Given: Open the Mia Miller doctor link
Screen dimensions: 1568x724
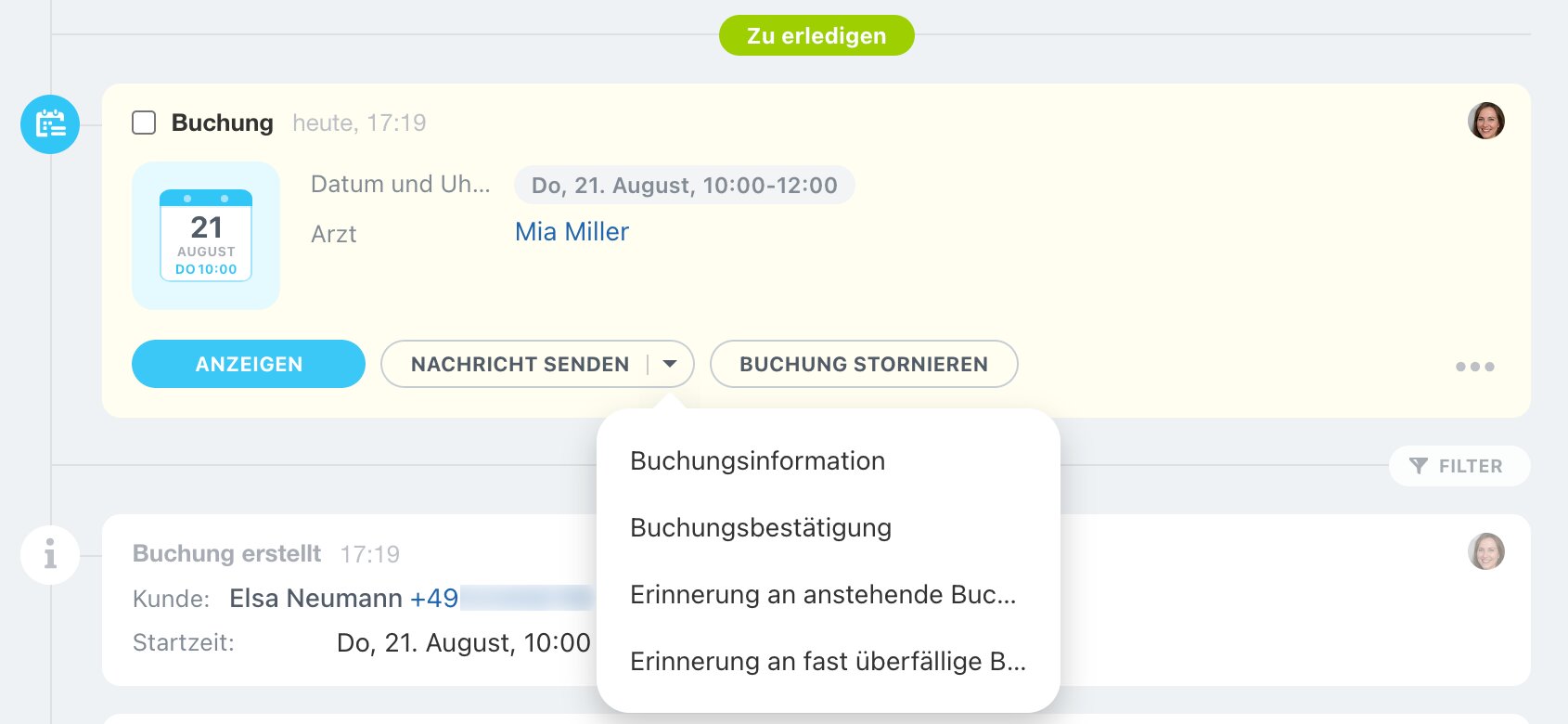Looking at the screenshot, I should 572,232.
